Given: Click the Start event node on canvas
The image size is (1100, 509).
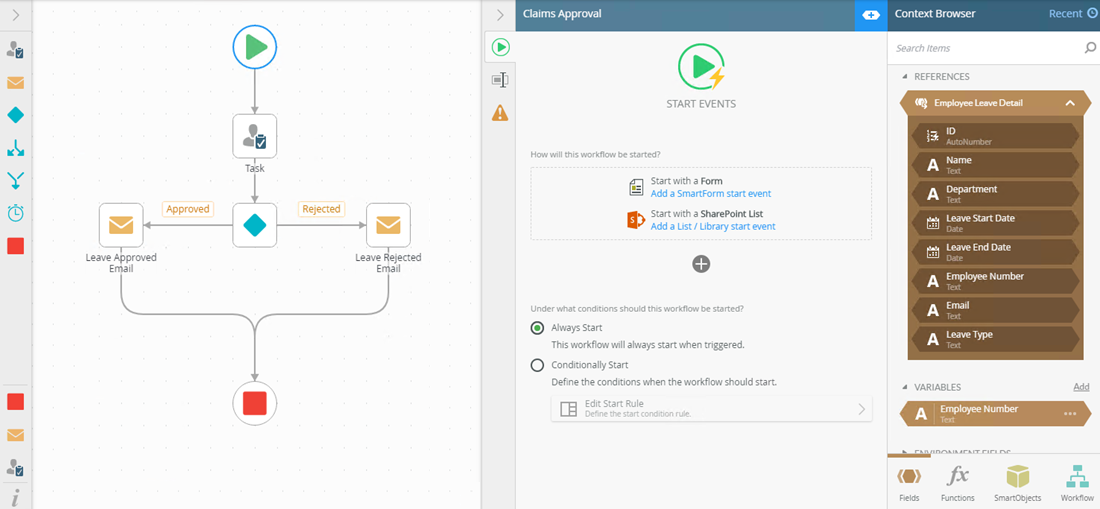Looking at the screenshot, I should [254, 47].
